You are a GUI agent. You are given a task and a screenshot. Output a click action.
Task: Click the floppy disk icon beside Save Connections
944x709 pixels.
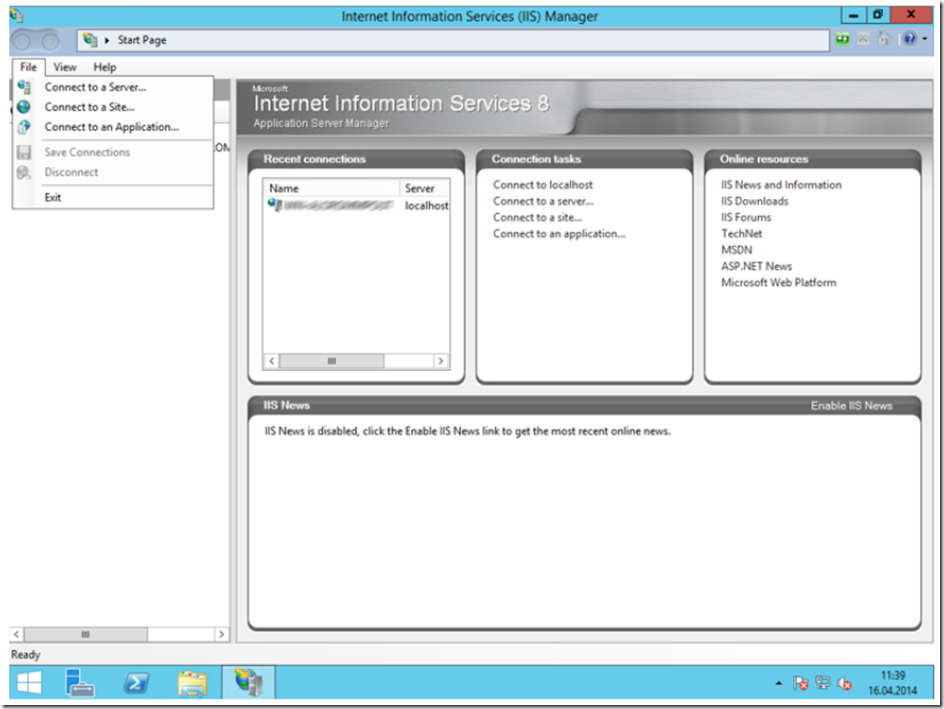coord(24,152)
